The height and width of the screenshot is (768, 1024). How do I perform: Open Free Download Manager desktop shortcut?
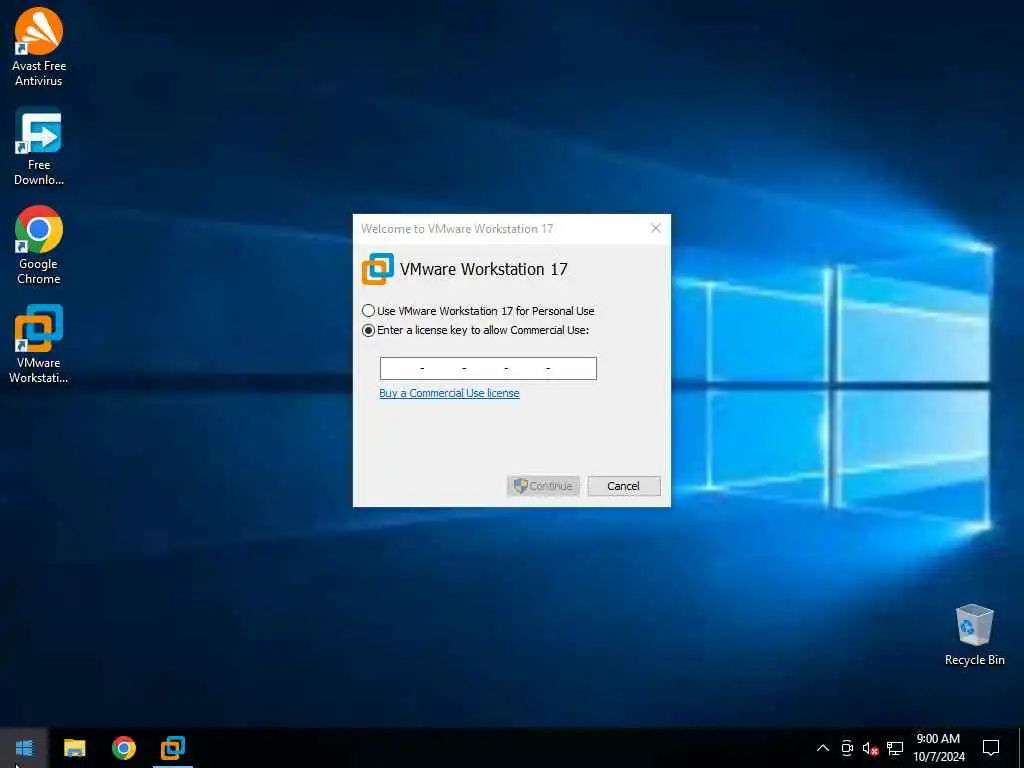coord(39,147)
